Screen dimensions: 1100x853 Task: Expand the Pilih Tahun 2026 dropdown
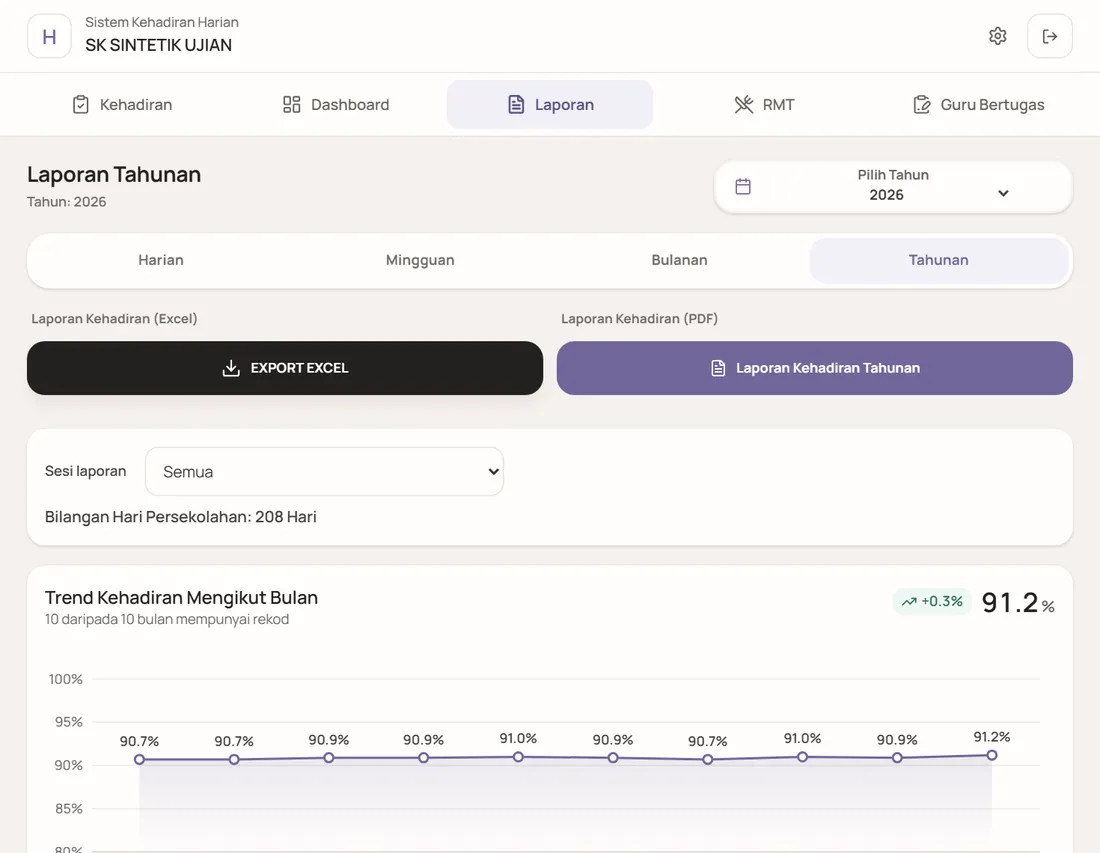pyautogui.click(x=893, y=187)
